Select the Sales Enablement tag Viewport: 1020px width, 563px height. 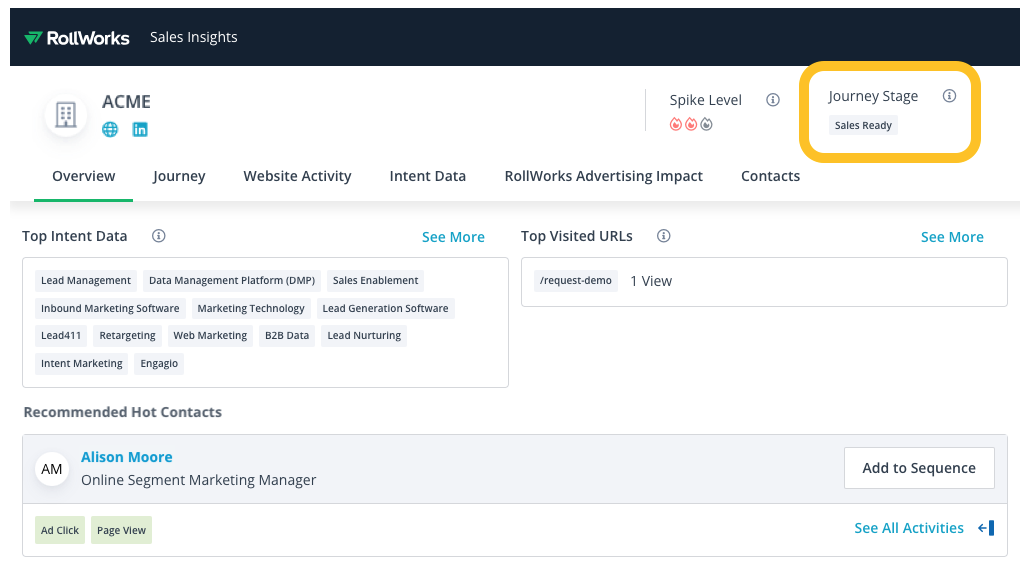(375, 281)
